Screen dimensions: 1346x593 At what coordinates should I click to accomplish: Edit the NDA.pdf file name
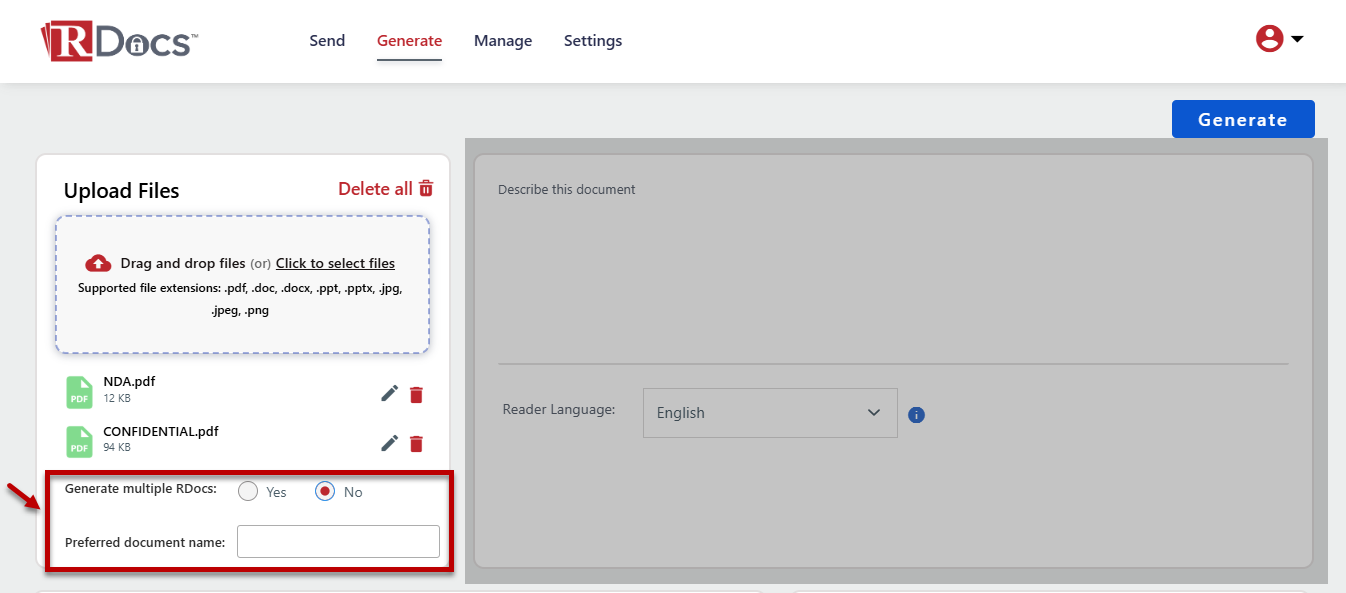[x=390, y=394]
